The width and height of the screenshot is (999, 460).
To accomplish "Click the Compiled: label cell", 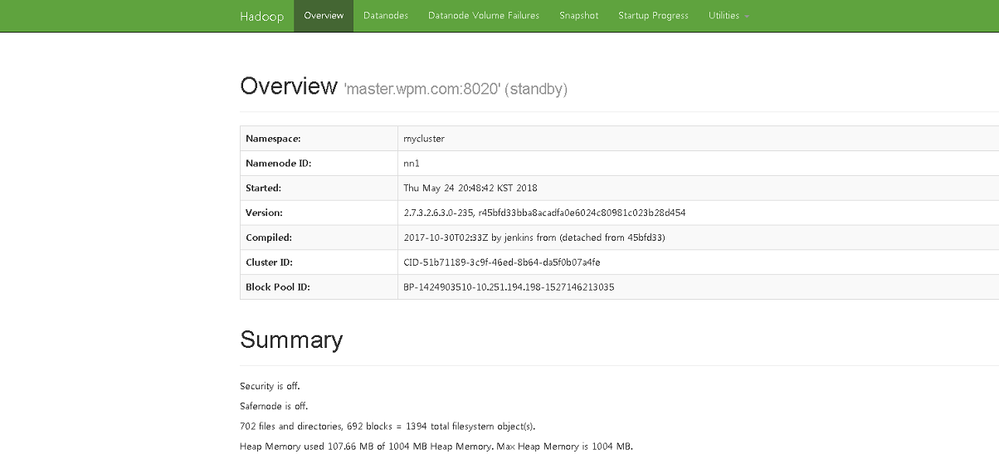I will [319, 238].
